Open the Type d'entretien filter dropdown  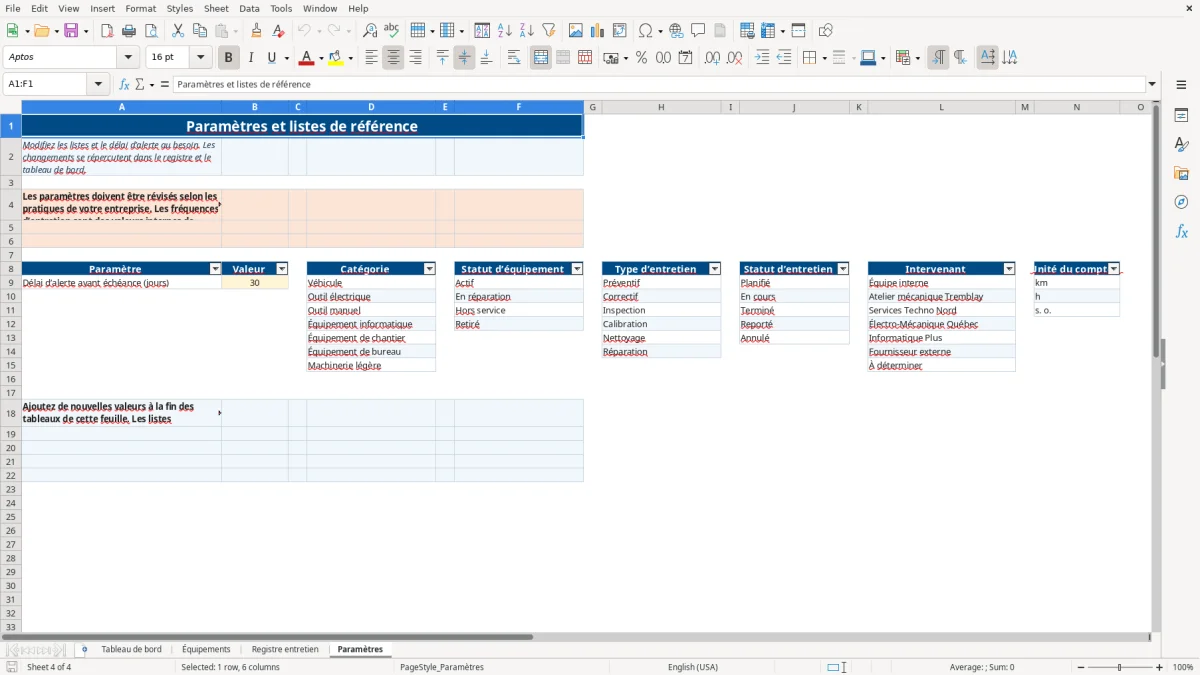click(x=715, y=269)
